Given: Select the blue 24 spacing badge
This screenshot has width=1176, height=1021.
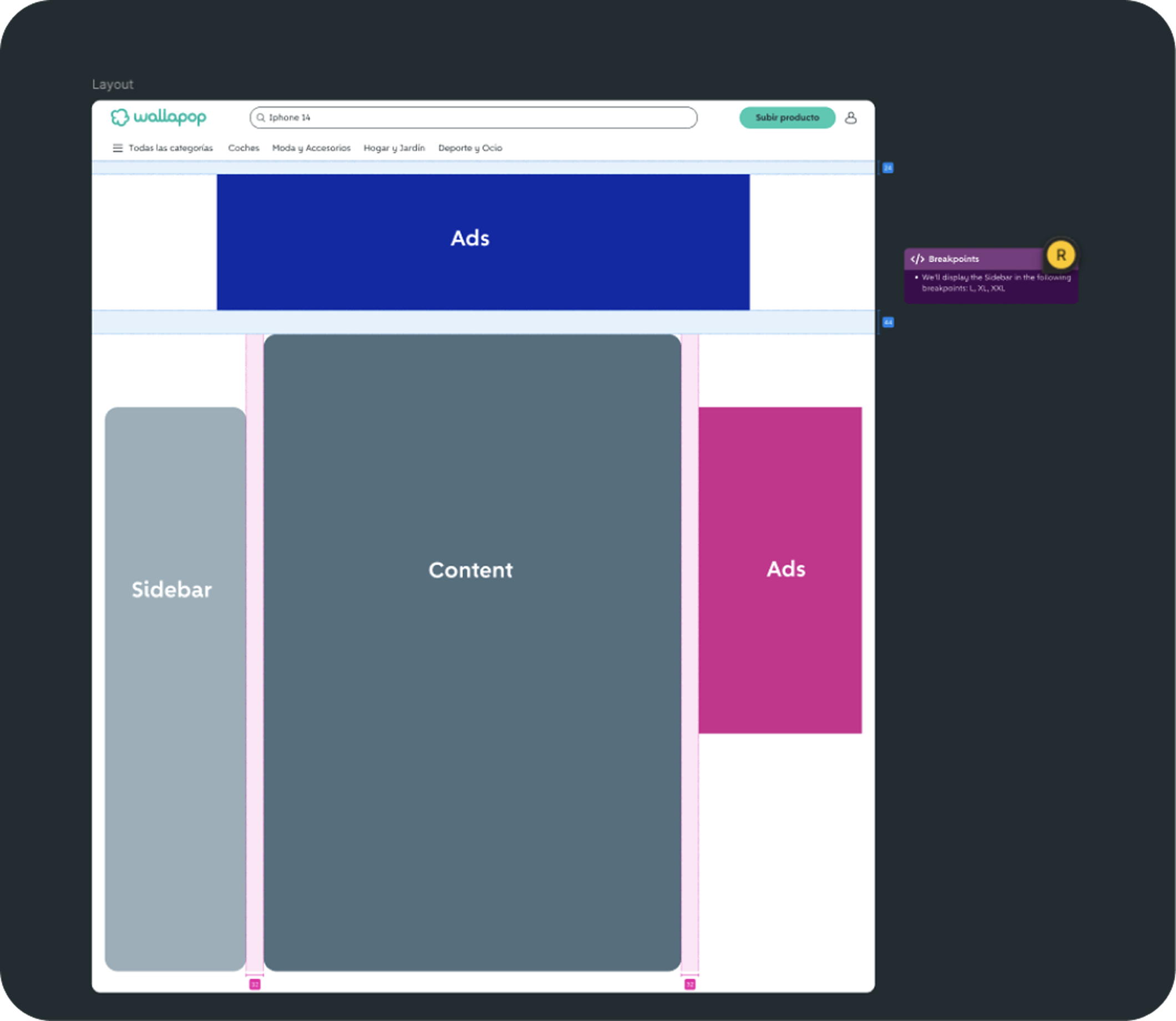Looking at the screenshot, I should click(888, 168).
